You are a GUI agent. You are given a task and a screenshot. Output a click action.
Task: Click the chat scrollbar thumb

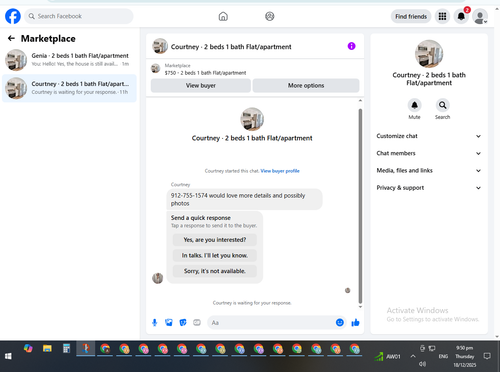(360, 205)
